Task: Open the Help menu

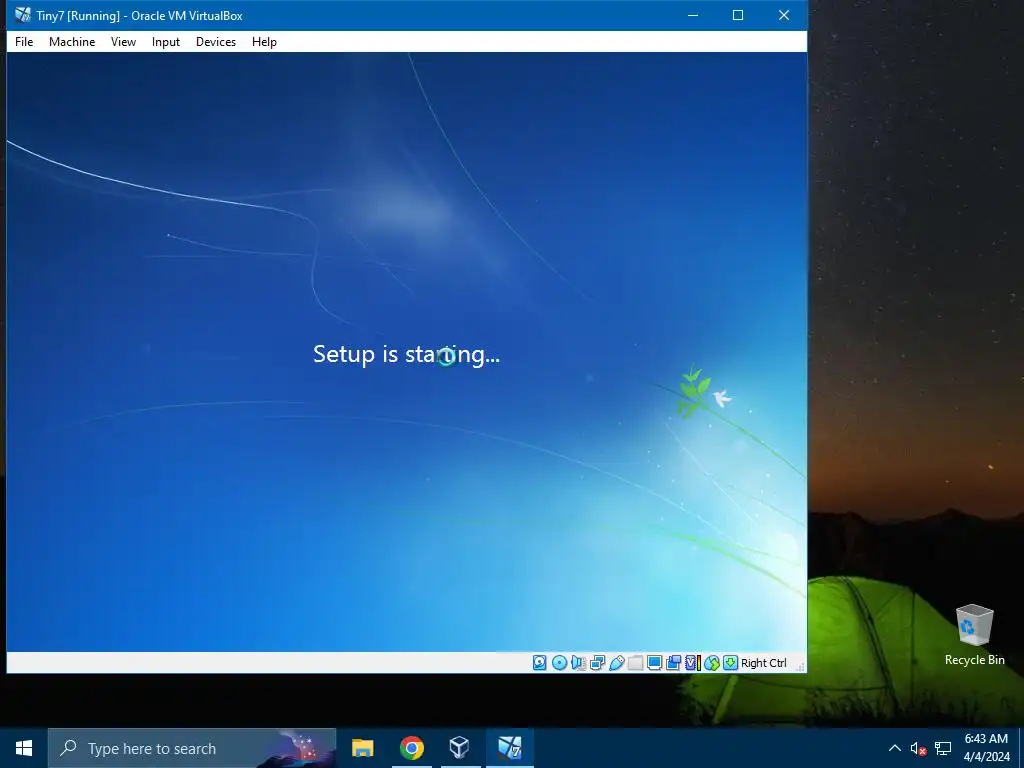Action: [264, 42]
